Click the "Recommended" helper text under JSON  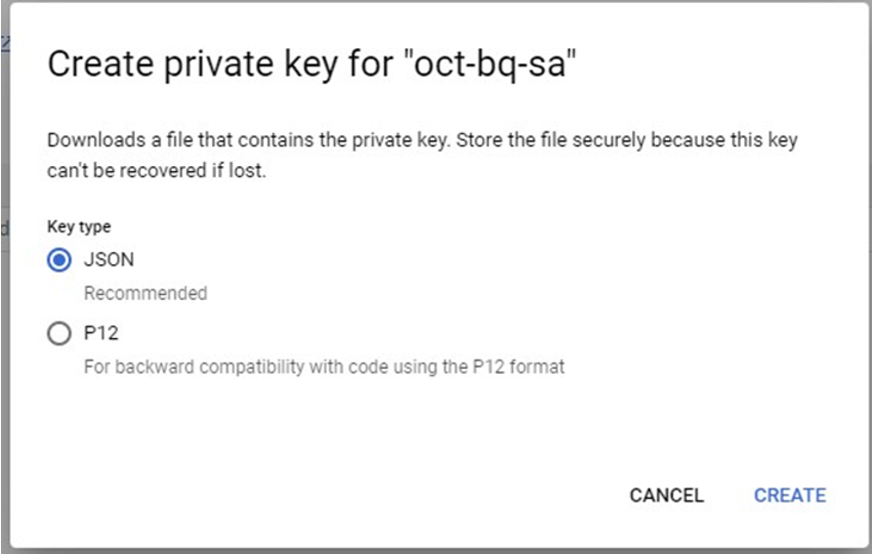(x=146, y=293)
